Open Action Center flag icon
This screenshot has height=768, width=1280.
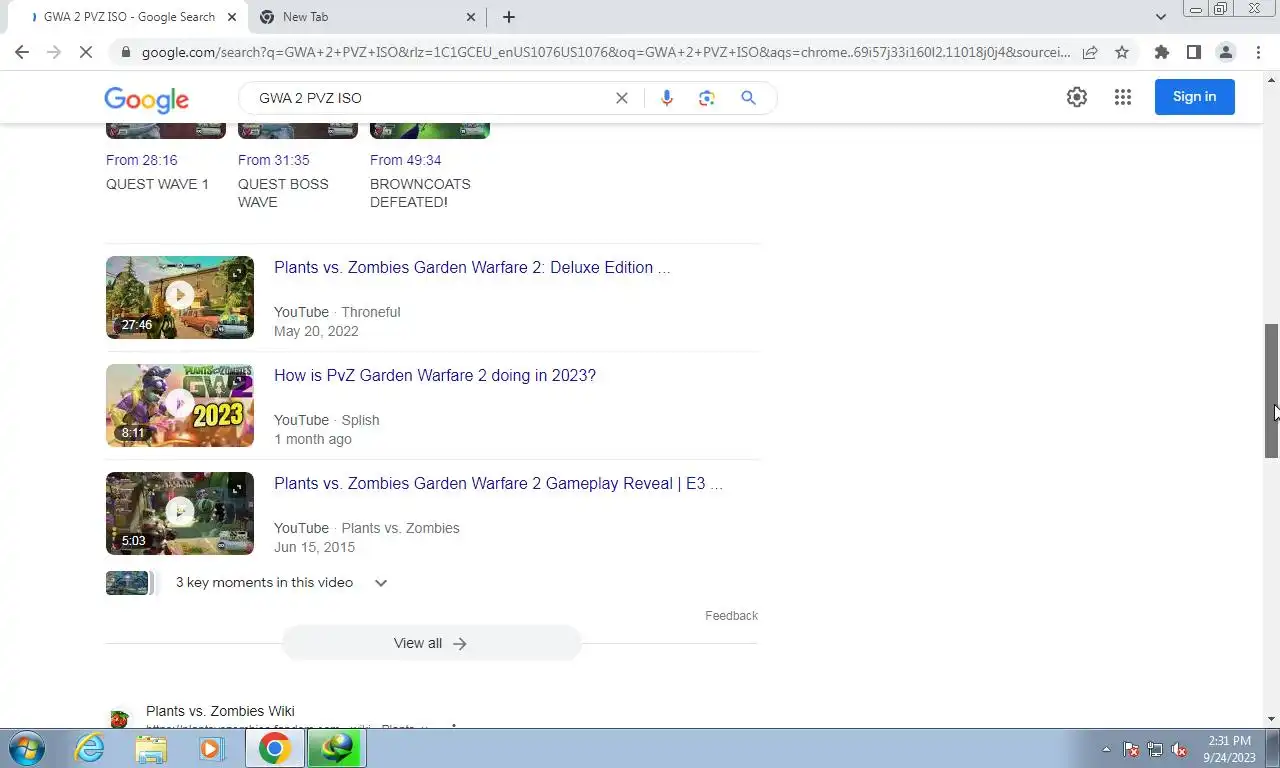pyautogui.click(x=1131, y=749)
